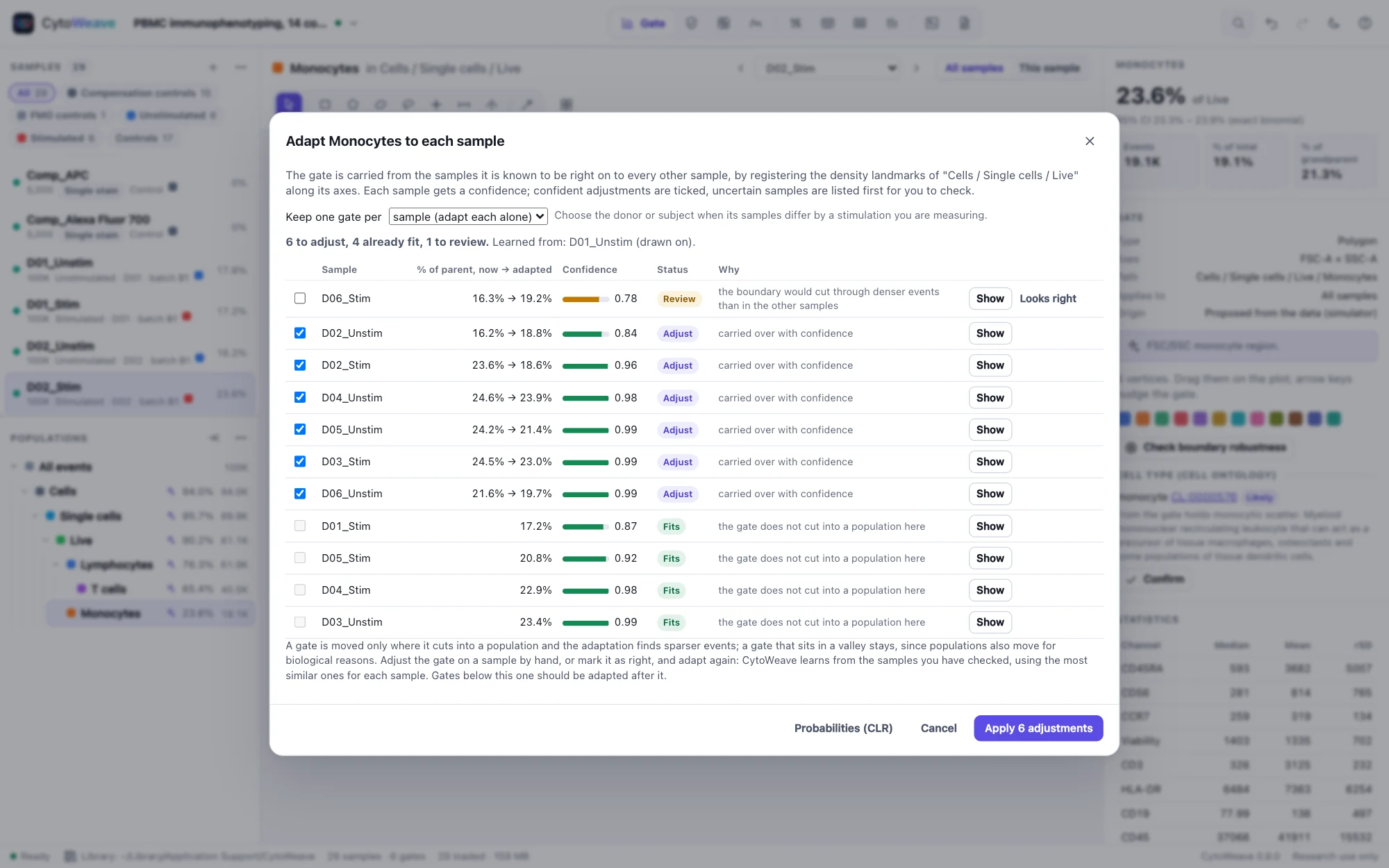Collapse the Single cells tree node
This screenshot has width=1389, height=868.
[x=36, y=516]
